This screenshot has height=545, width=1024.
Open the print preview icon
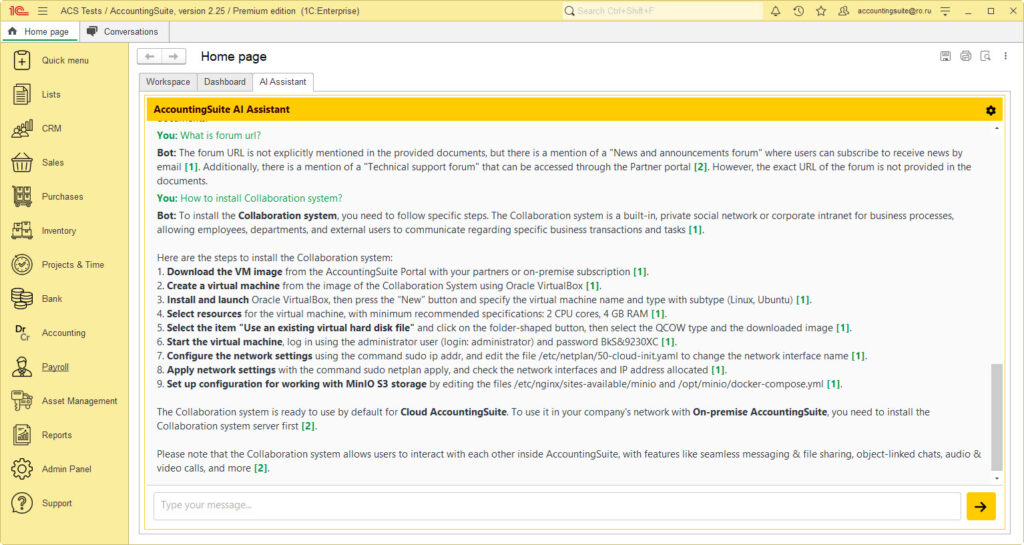tap(985, 56)
